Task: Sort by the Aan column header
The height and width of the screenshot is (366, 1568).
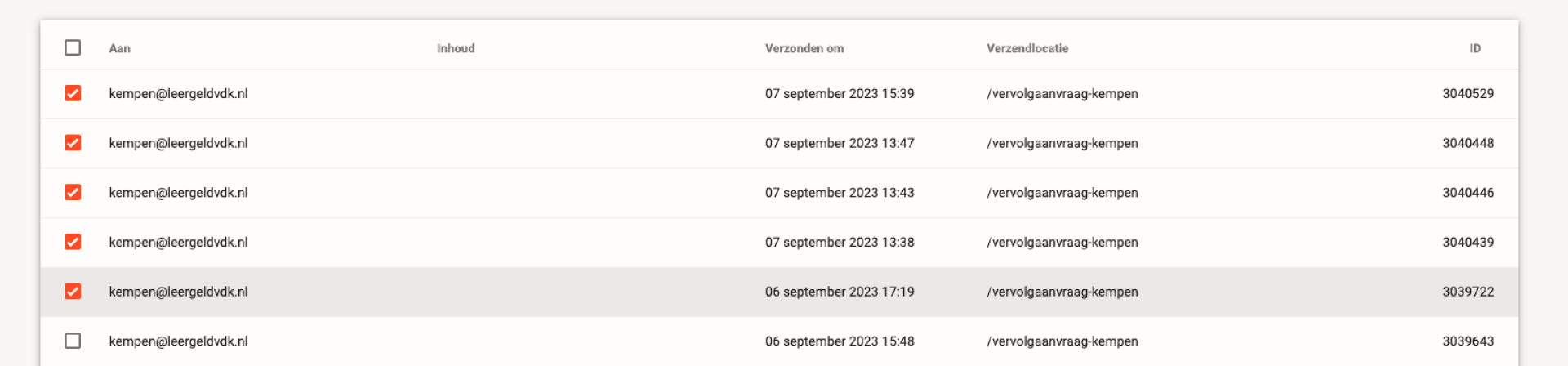Action: (x=120, y=48)
